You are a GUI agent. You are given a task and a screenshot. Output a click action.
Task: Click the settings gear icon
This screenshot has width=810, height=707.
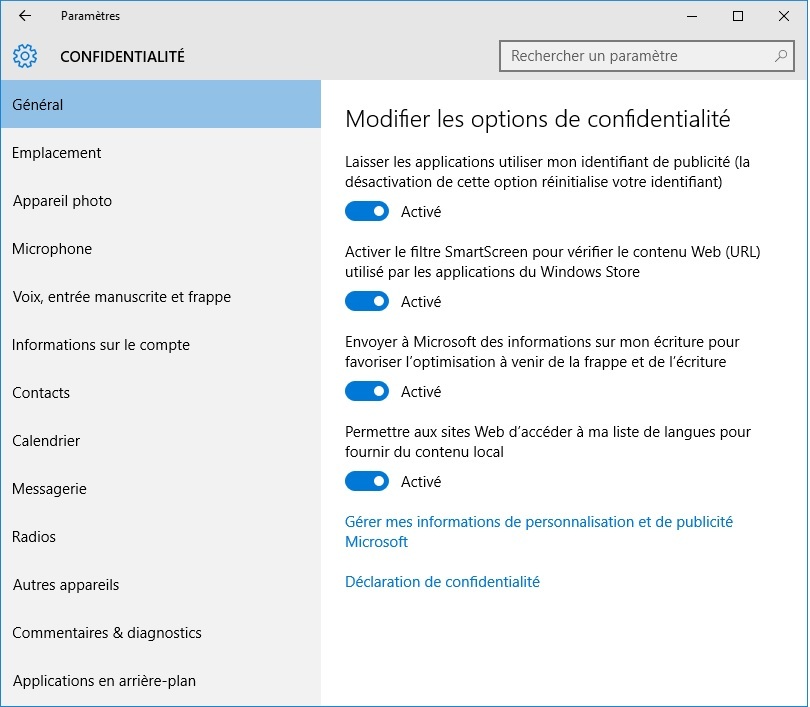pos(25,56)
